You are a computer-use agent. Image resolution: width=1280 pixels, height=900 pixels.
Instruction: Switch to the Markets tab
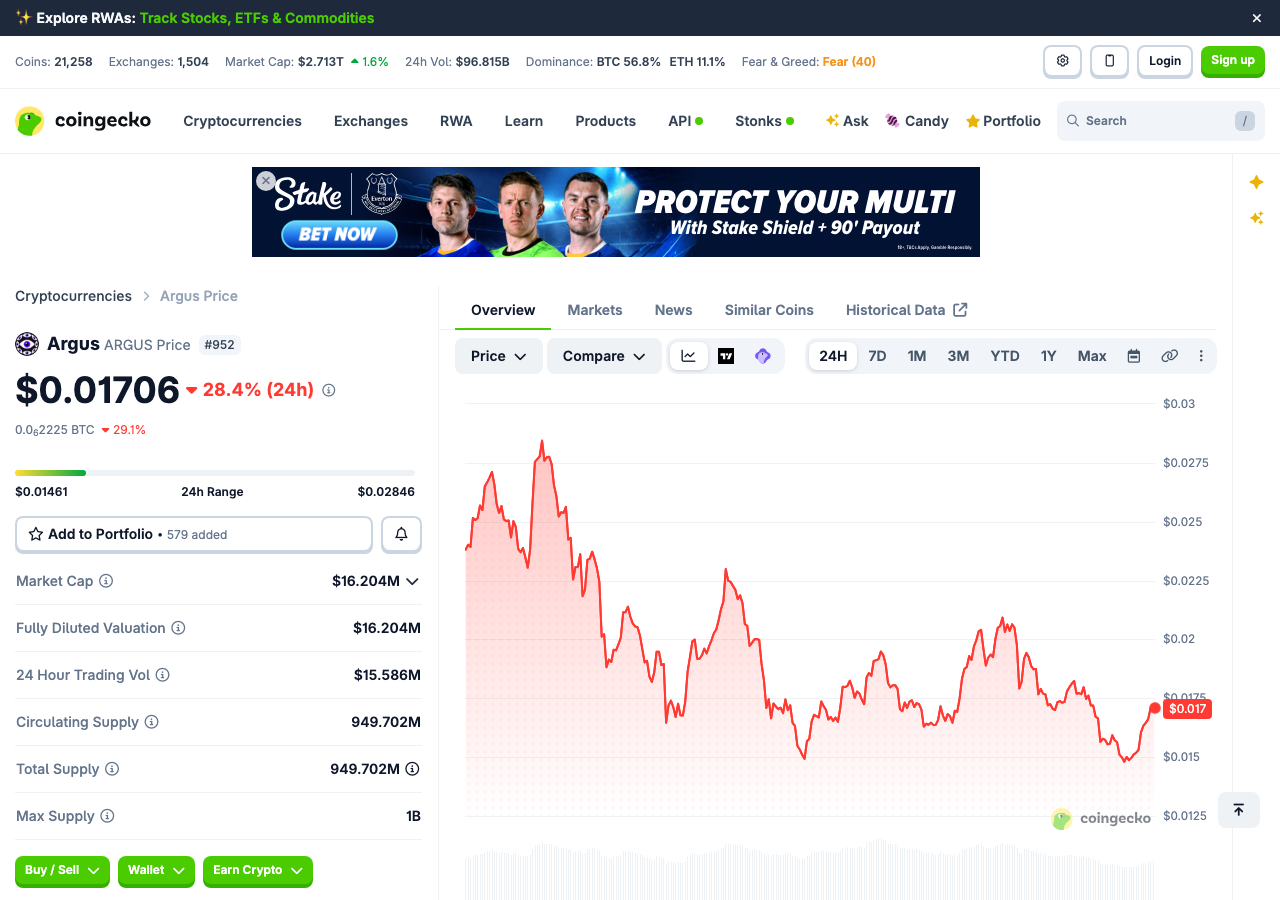[x=595, y=310]
